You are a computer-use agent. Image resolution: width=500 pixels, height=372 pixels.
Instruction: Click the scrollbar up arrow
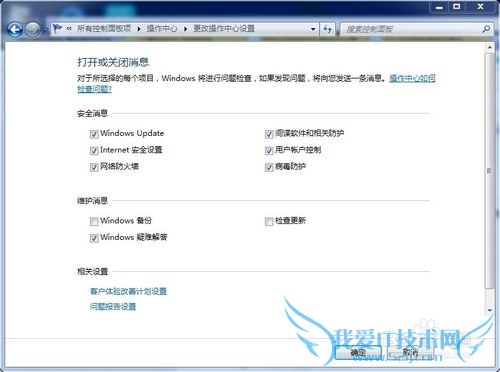point(489,47)
